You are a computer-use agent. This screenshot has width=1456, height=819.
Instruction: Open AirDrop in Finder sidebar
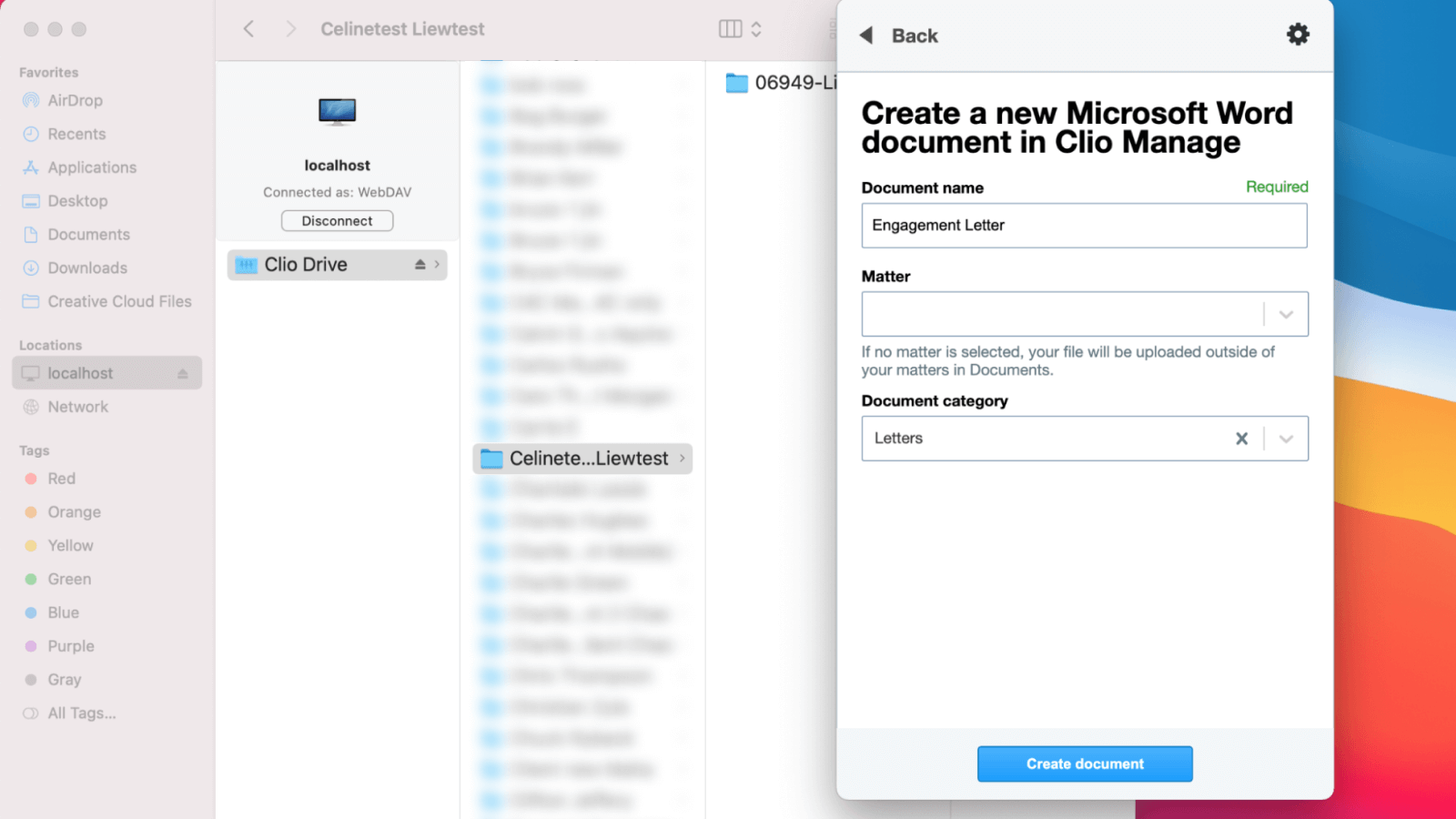pos(75,101)
